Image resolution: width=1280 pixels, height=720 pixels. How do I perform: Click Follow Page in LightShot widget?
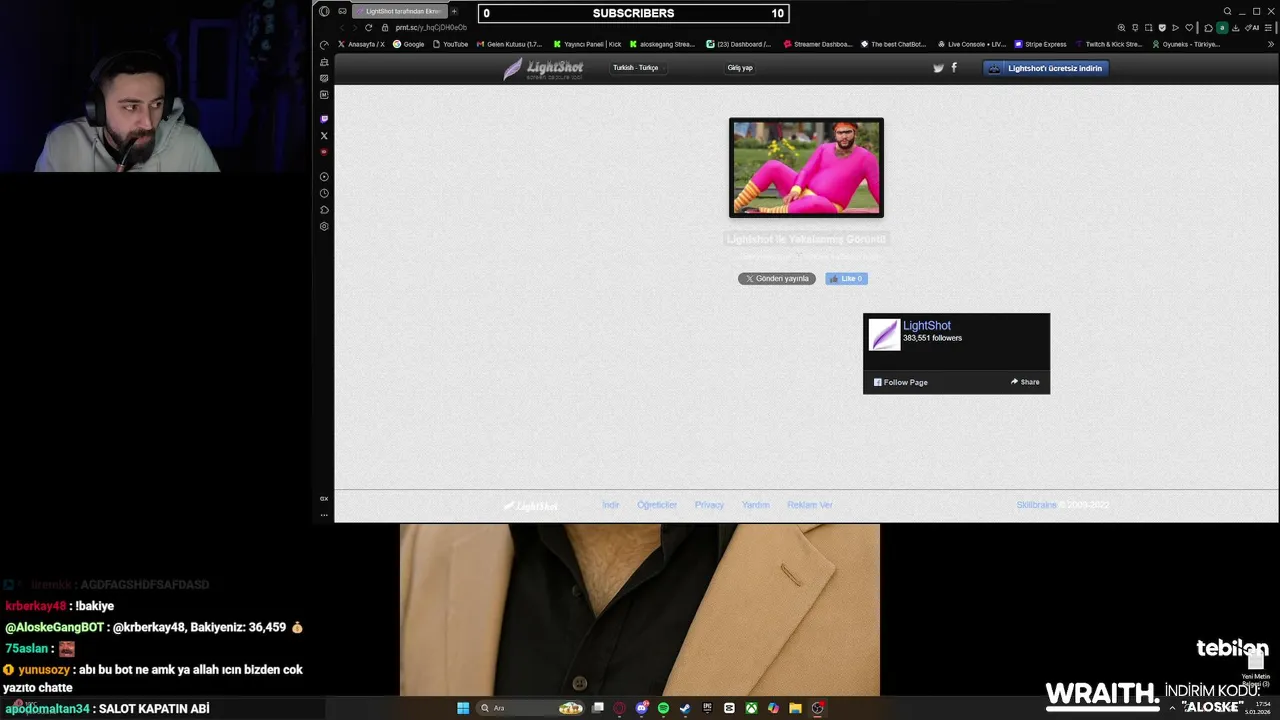click(901, 382)
